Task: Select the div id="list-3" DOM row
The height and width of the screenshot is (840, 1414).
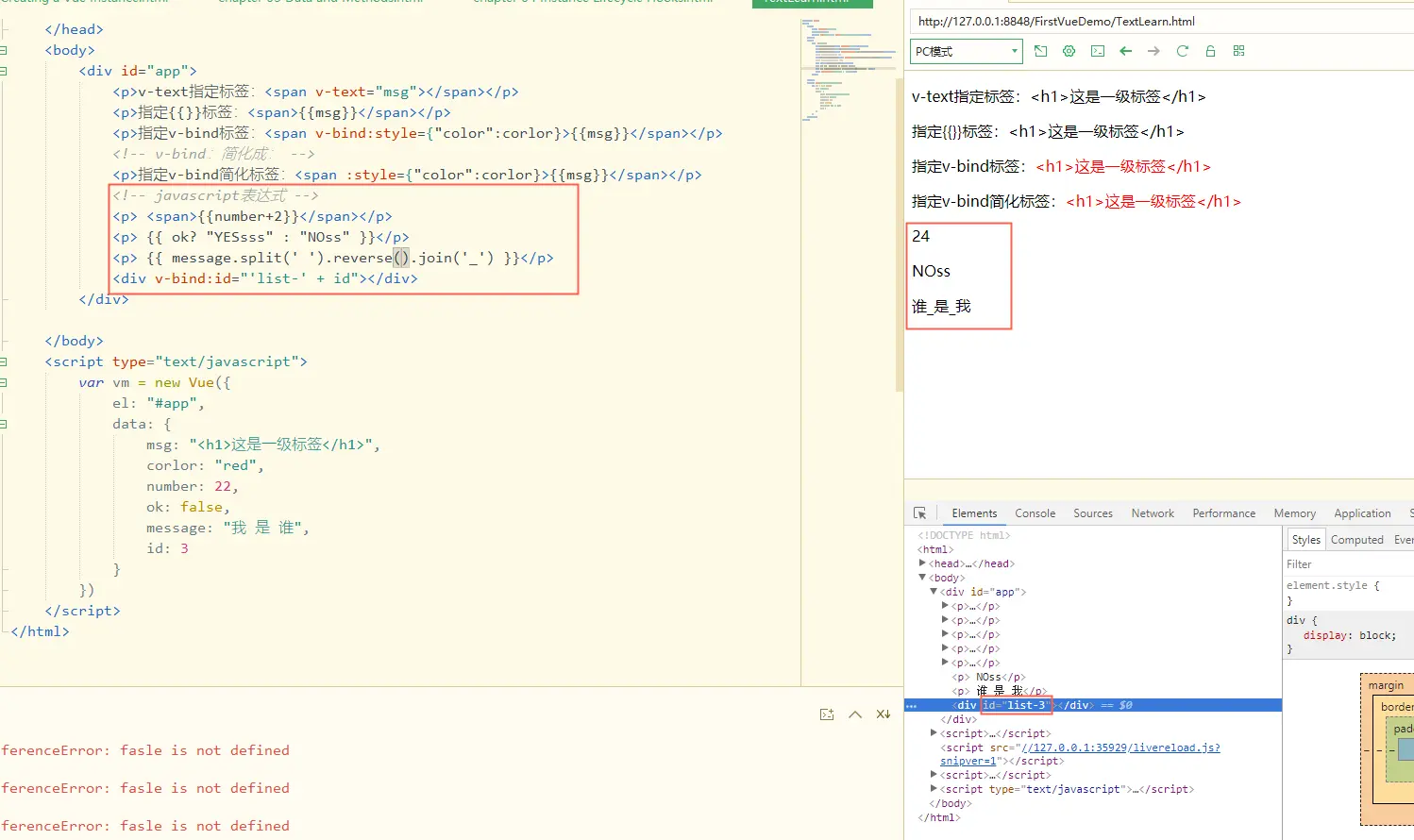Action: pos(1093,705)
